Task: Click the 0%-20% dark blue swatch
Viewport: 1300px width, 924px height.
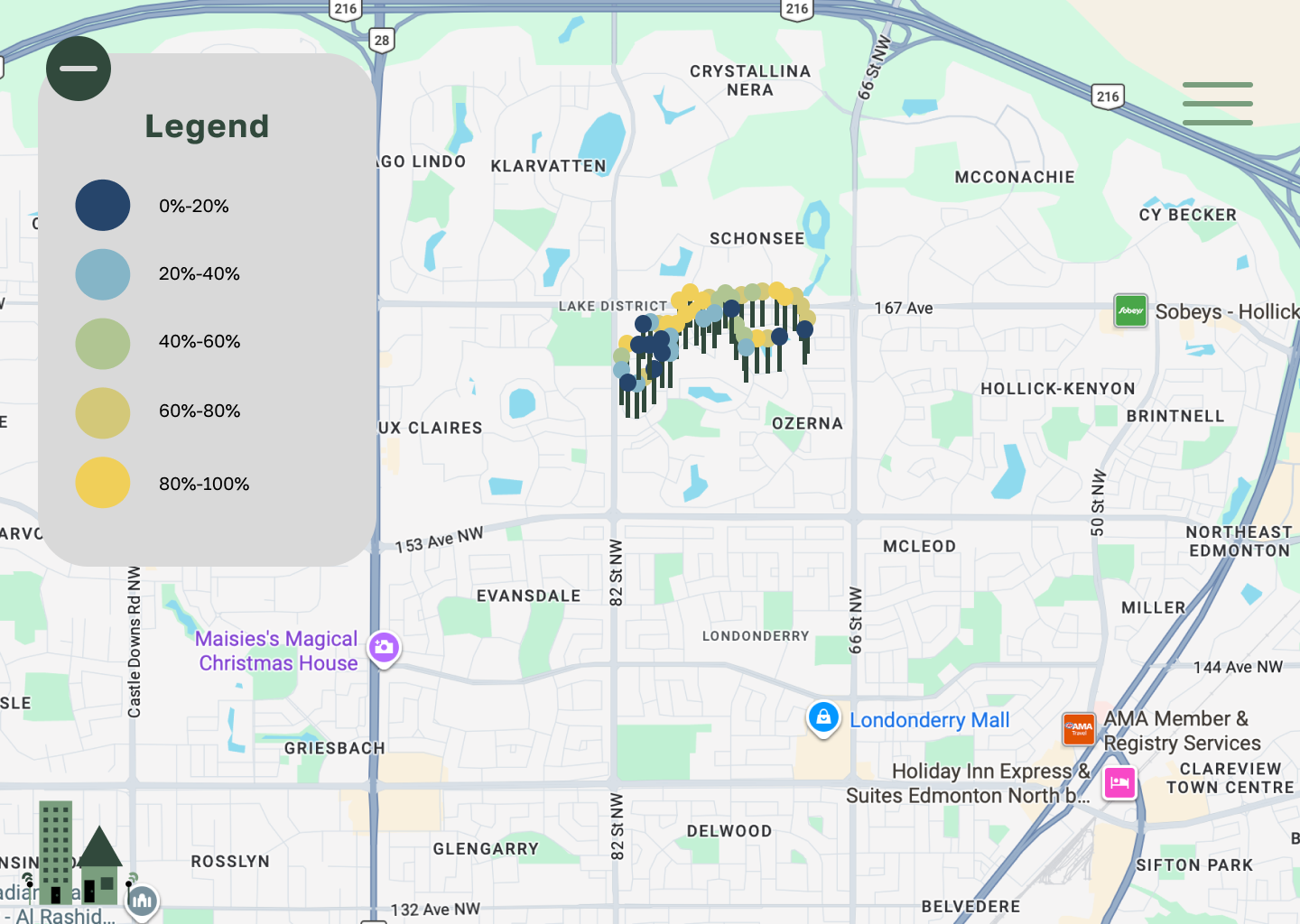Action: pyautogui.click(x=103, y=206)
